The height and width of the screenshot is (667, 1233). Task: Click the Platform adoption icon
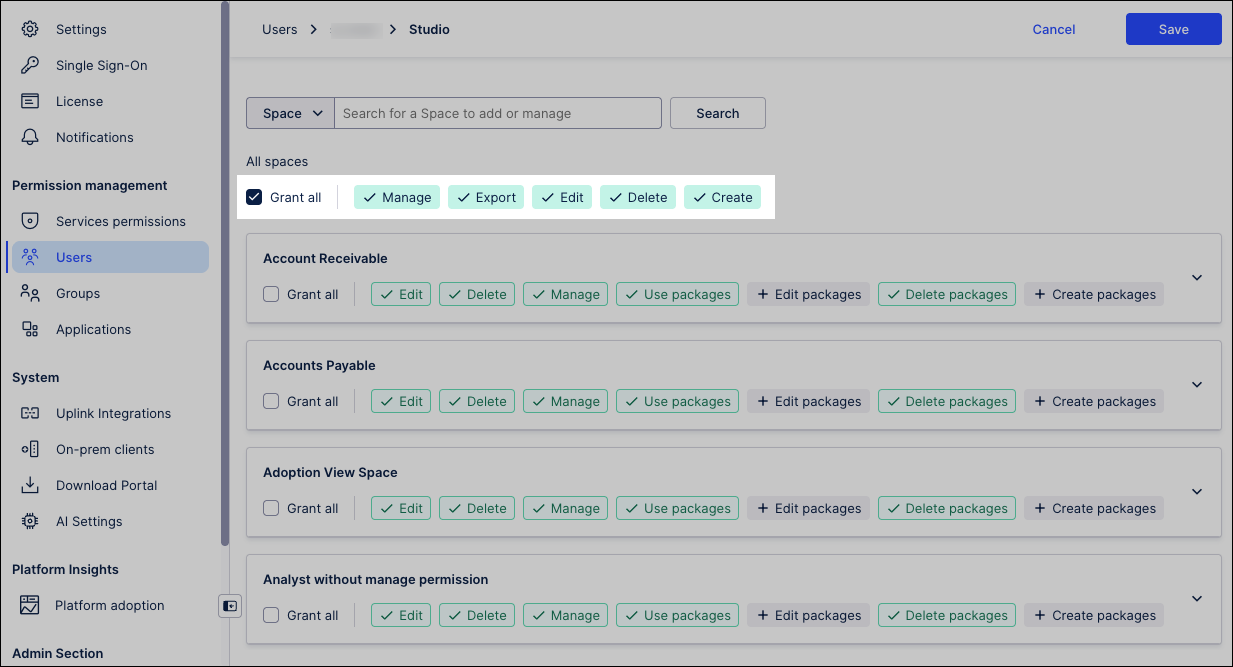click(30, 605)
